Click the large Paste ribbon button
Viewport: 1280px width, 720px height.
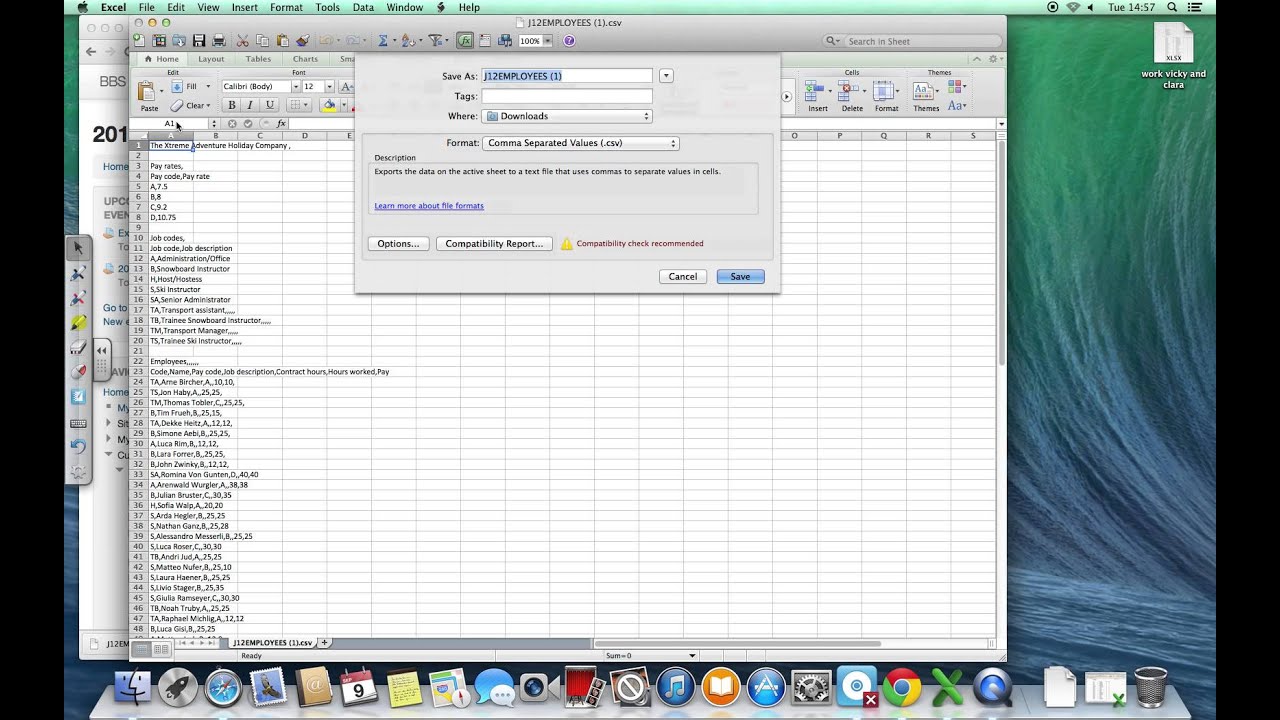point(148,96)
